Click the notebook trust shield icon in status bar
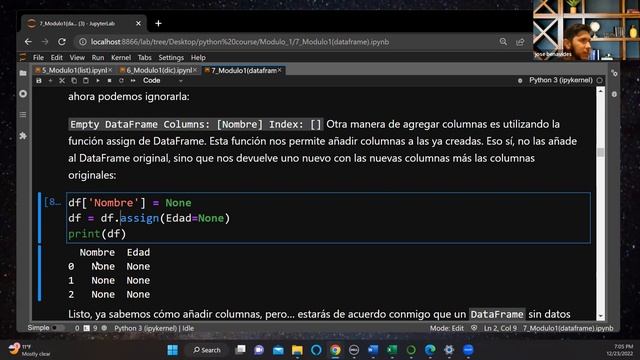640x360 pixels. click(x=474, y=328)
